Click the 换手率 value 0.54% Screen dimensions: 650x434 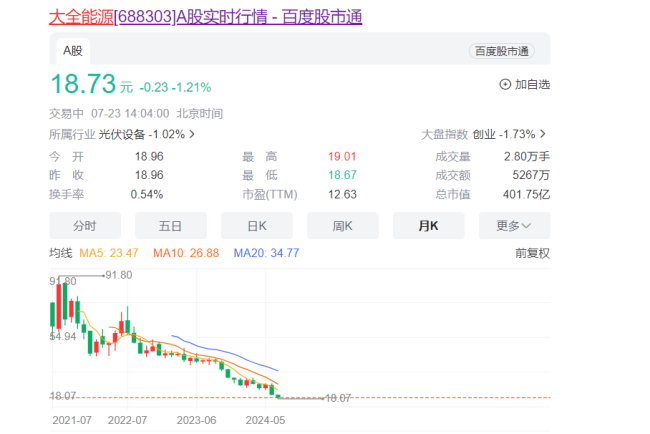147,194
